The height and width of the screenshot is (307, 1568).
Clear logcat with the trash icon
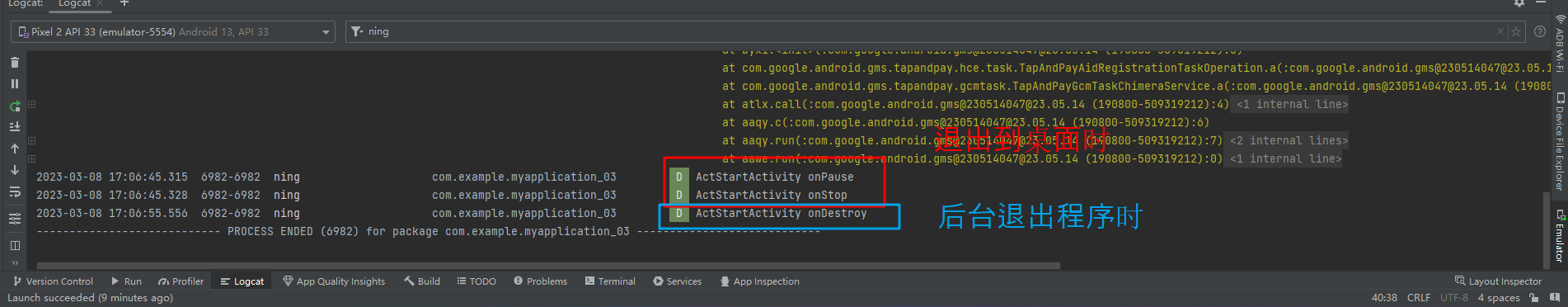click(x=15, y=63)
